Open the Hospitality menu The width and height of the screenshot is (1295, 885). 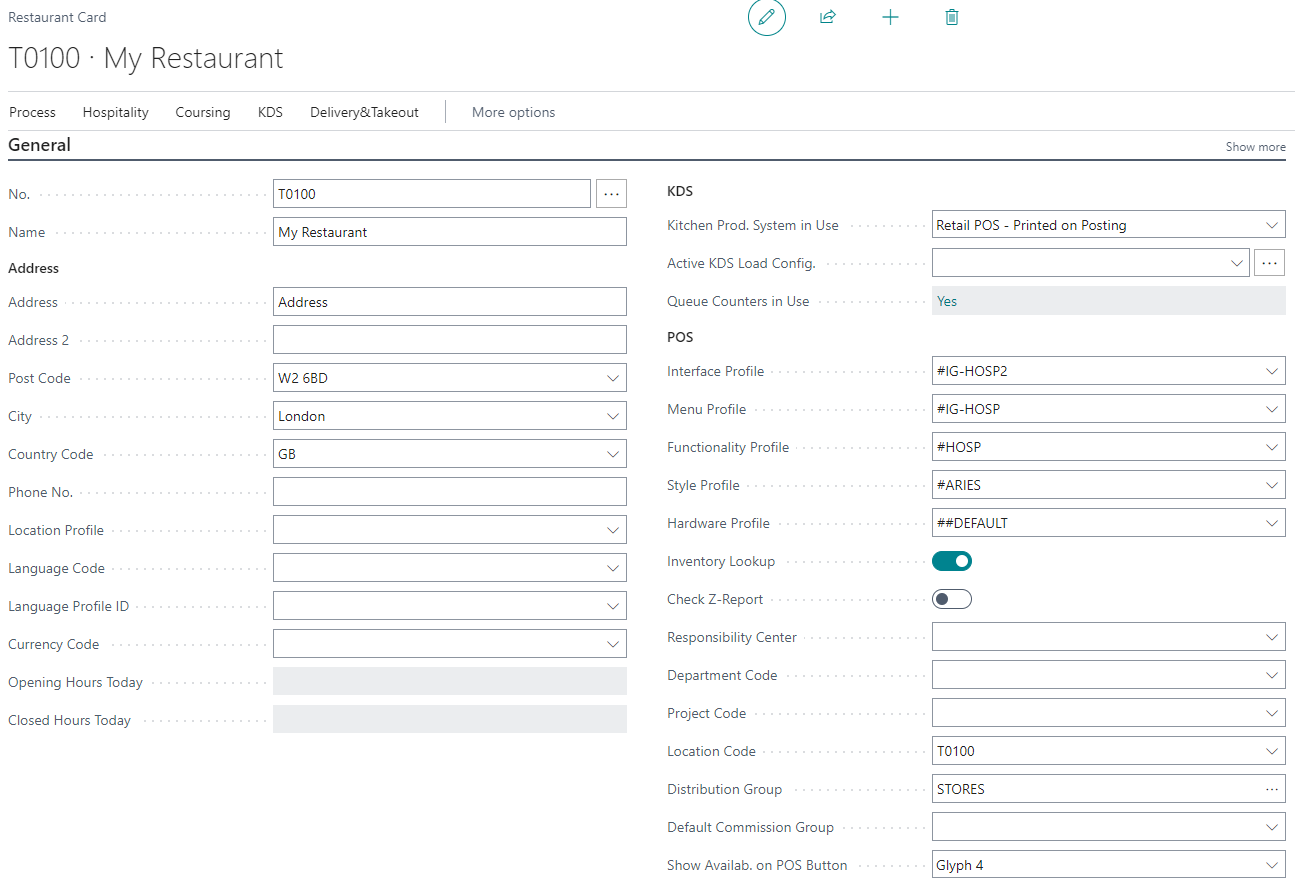tap(116, 112)
